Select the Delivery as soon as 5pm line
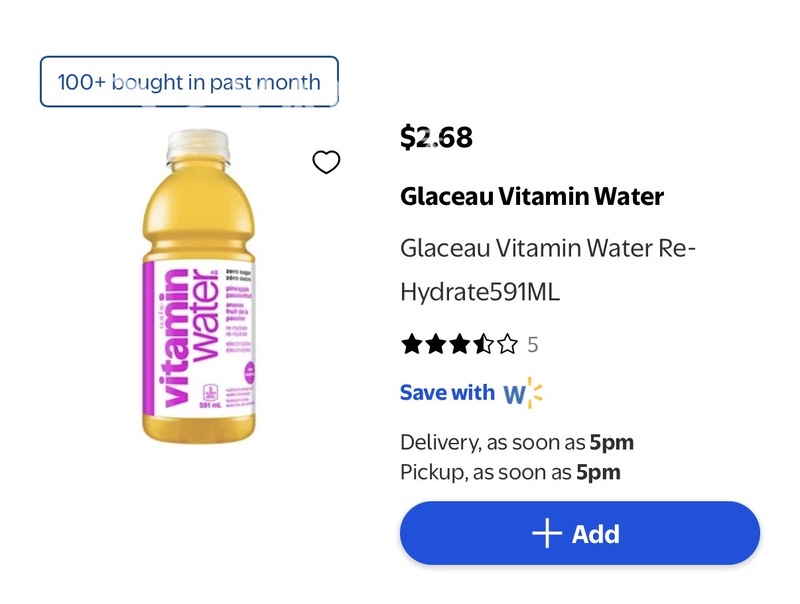800x604 pixels. (516, 442)
